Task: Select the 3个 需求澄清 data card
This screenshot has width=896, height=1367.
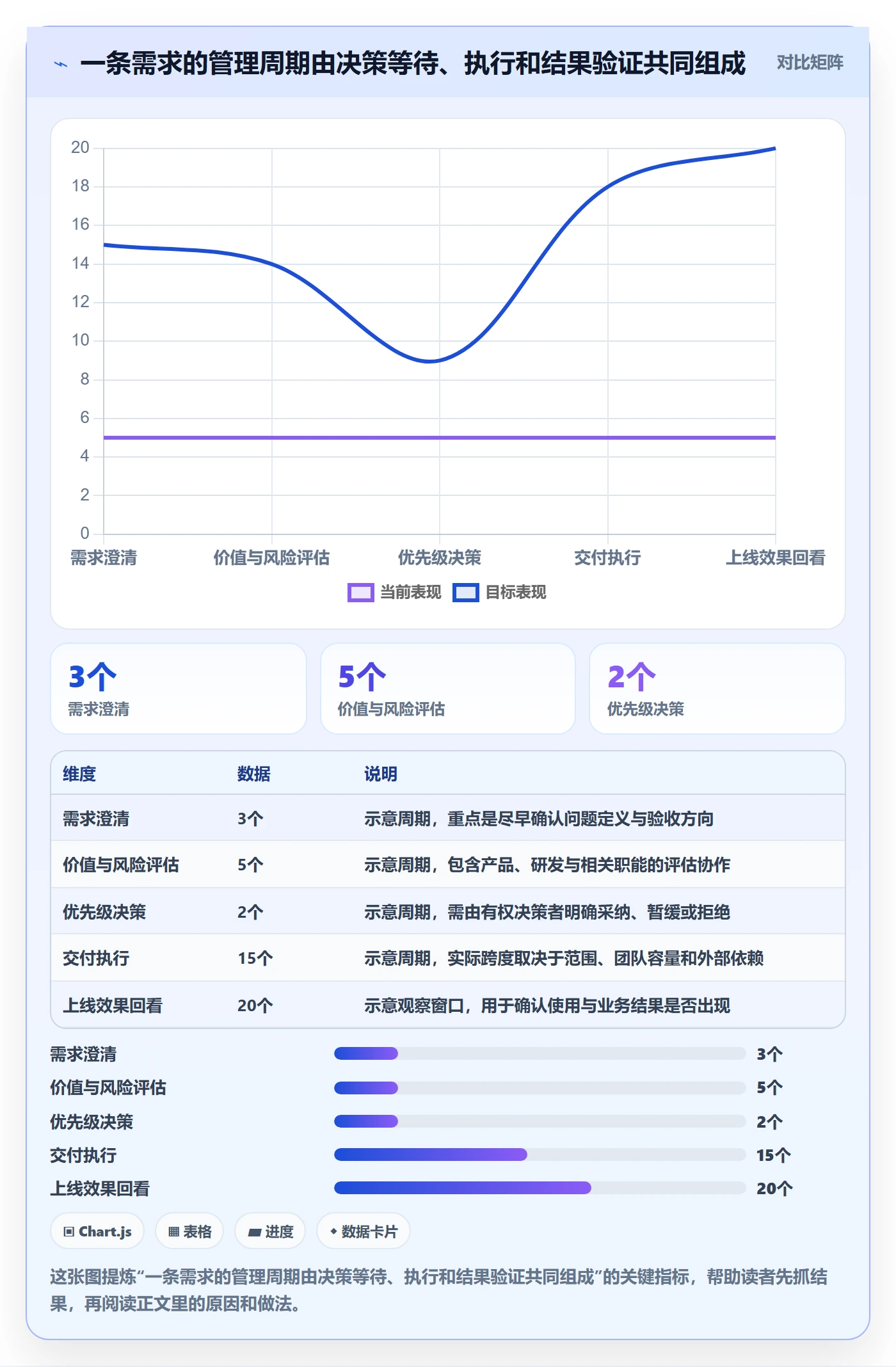Action: 179,689
